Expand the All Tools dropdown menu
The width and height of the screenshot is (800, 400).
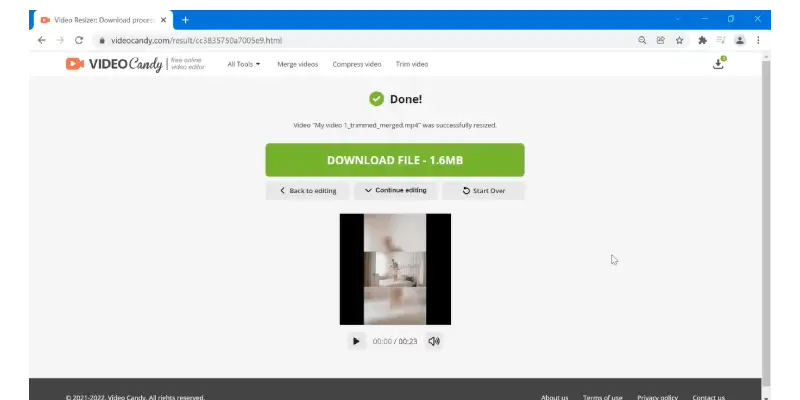point(244,64)
